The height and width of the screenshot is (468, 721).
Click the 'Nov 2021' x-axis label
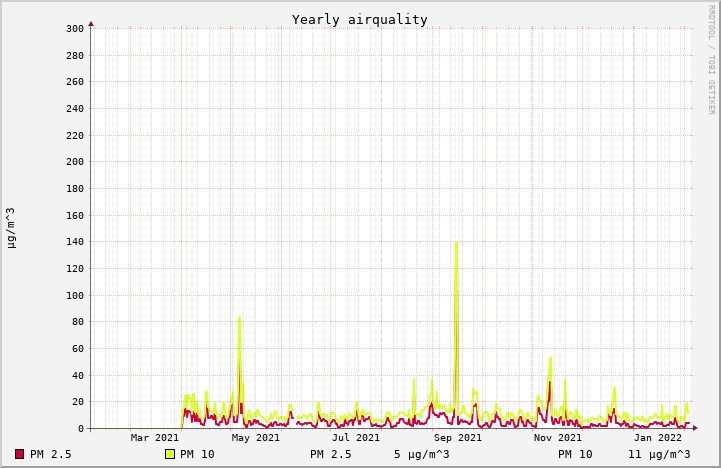coord(557,438)
